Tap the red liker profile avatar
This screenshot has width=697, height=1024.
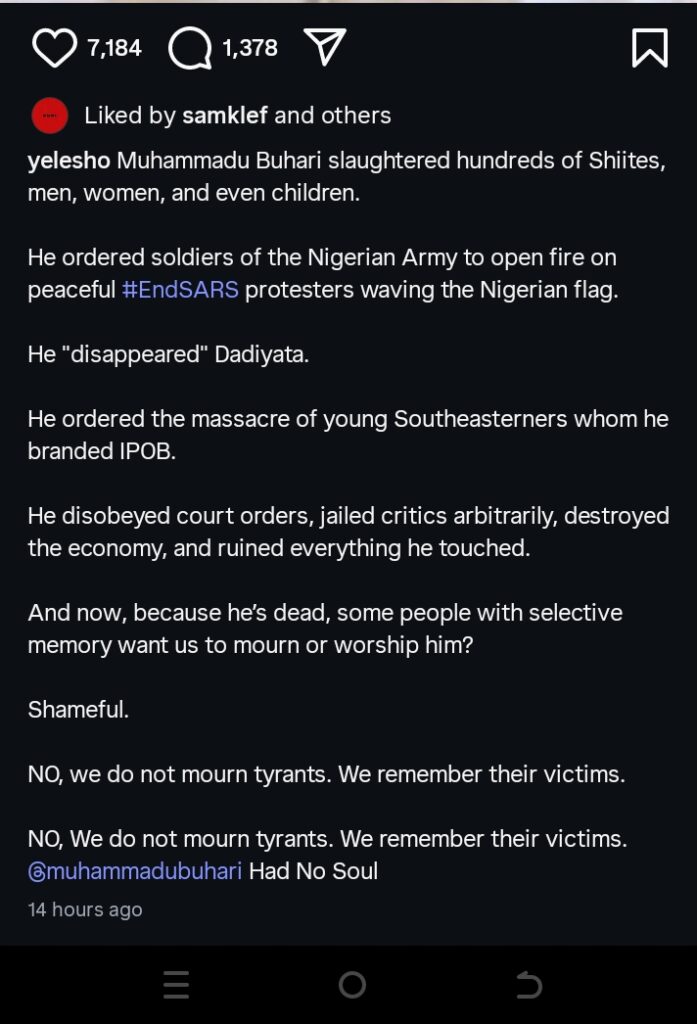coord(50,116)
